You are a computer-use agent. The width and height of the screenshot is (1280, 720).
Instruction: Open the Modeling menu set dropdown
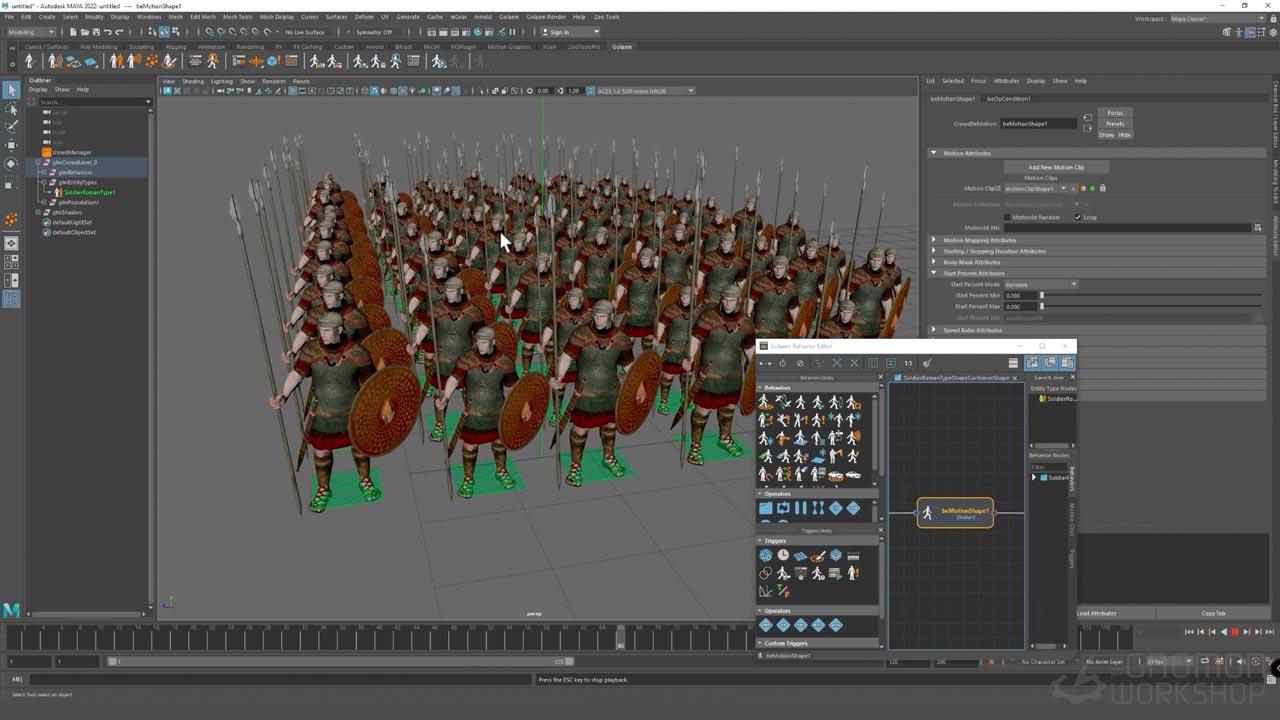click(32, 32)
